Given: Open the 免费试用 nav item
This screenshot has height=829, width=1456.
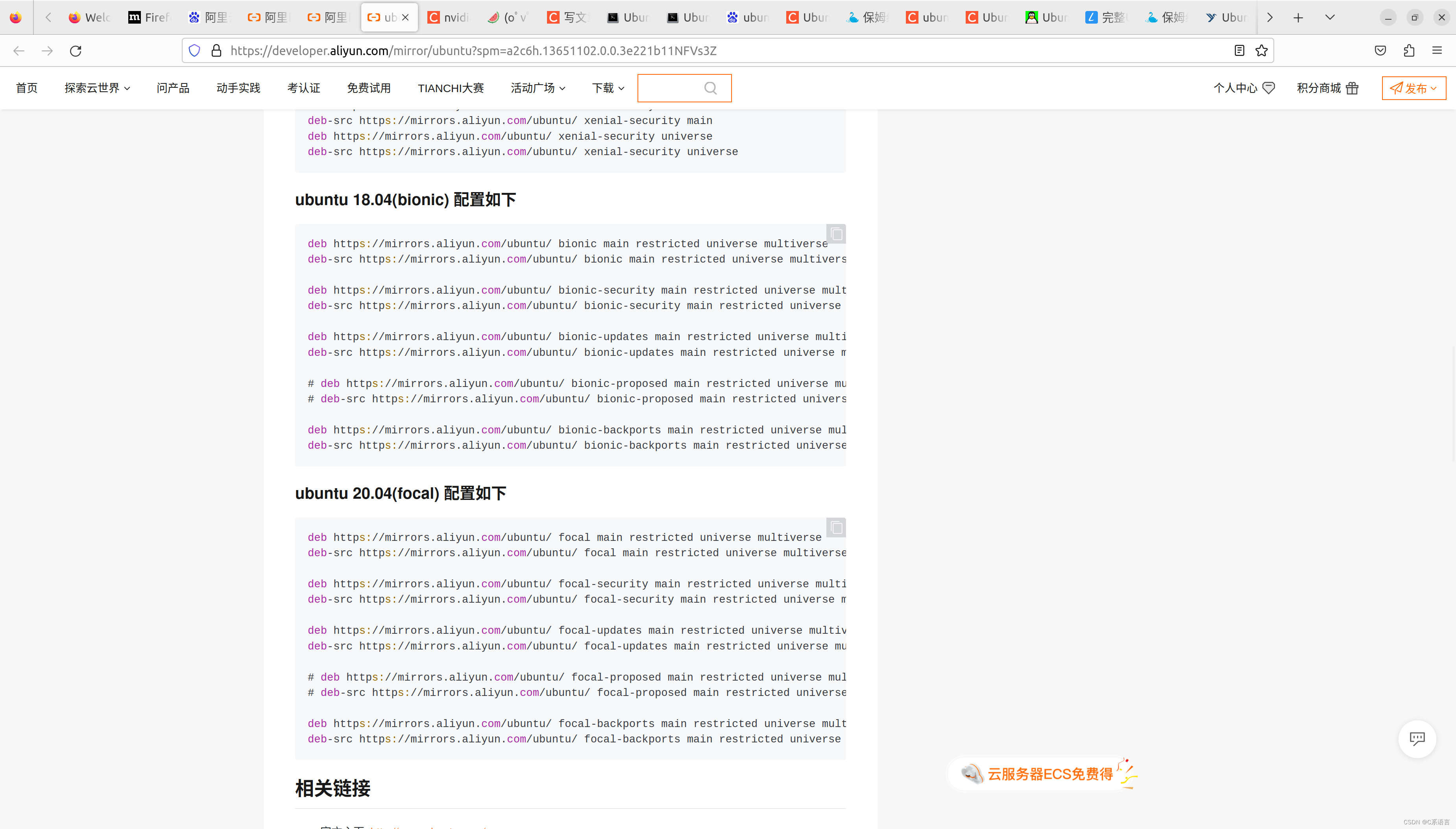Looking at the screenshot, I should [369, 88].
